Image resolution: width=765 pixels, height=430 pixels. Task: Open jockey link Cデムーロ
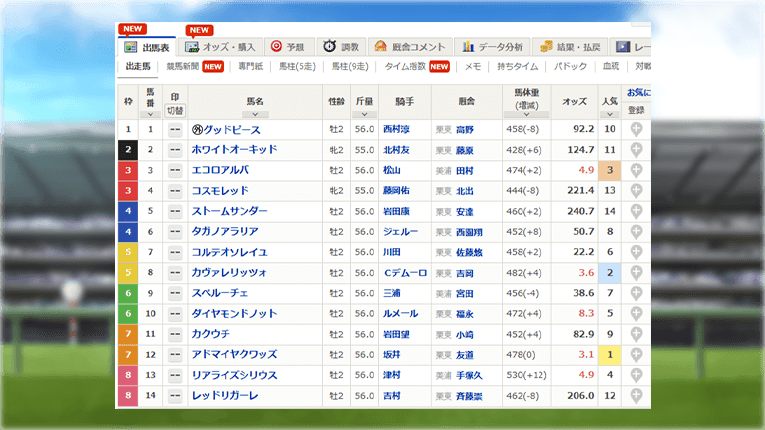[405, 273]
